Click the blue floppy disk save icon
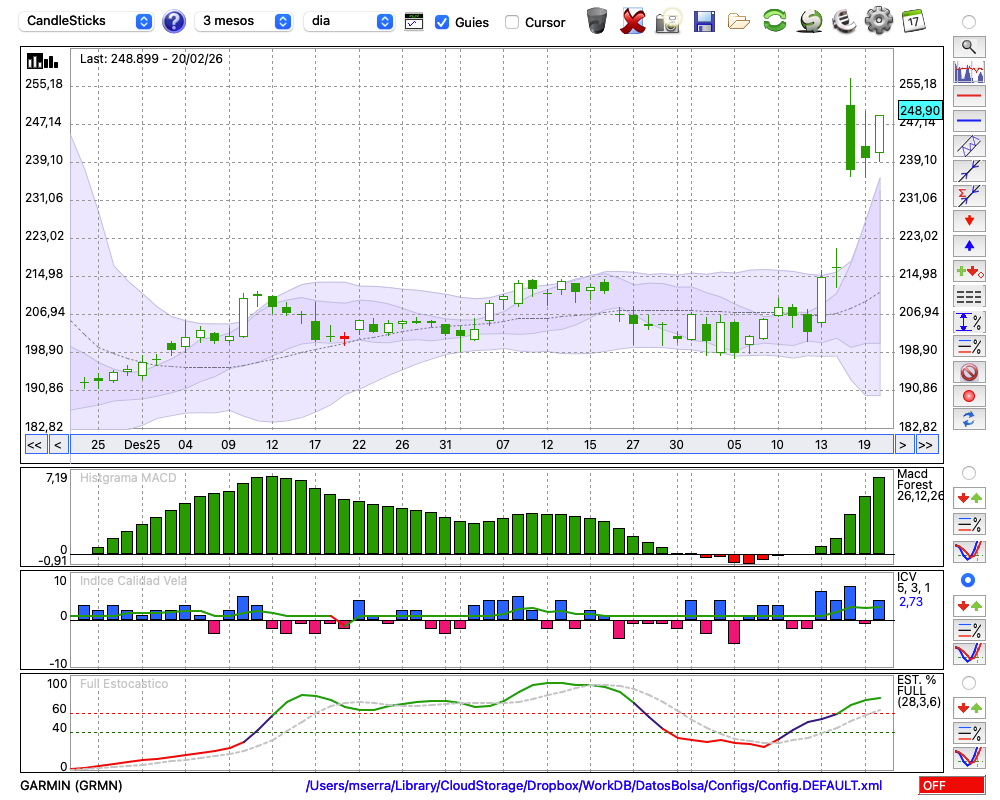This screenshot has width=1000, height=800. click(x=704, y=21)
